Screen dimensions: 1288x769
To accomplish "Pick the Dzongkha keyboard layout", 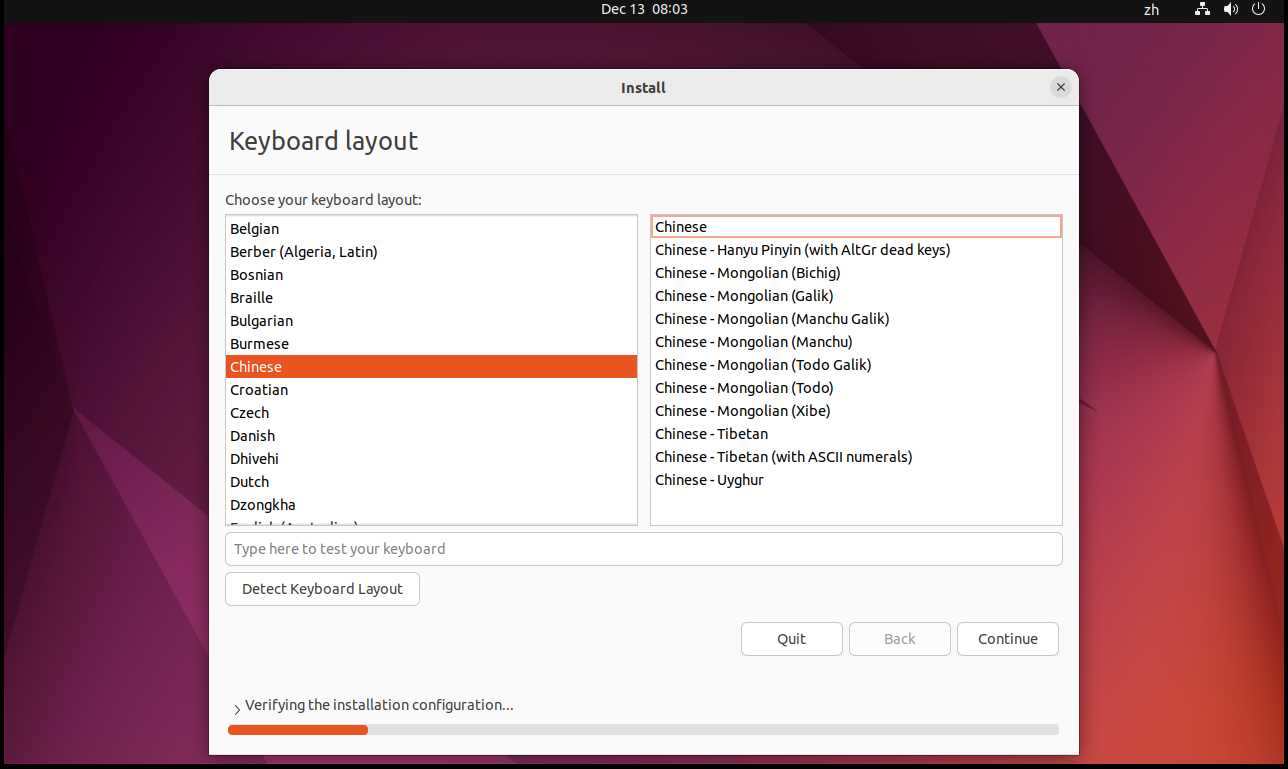I will point(263,505).
